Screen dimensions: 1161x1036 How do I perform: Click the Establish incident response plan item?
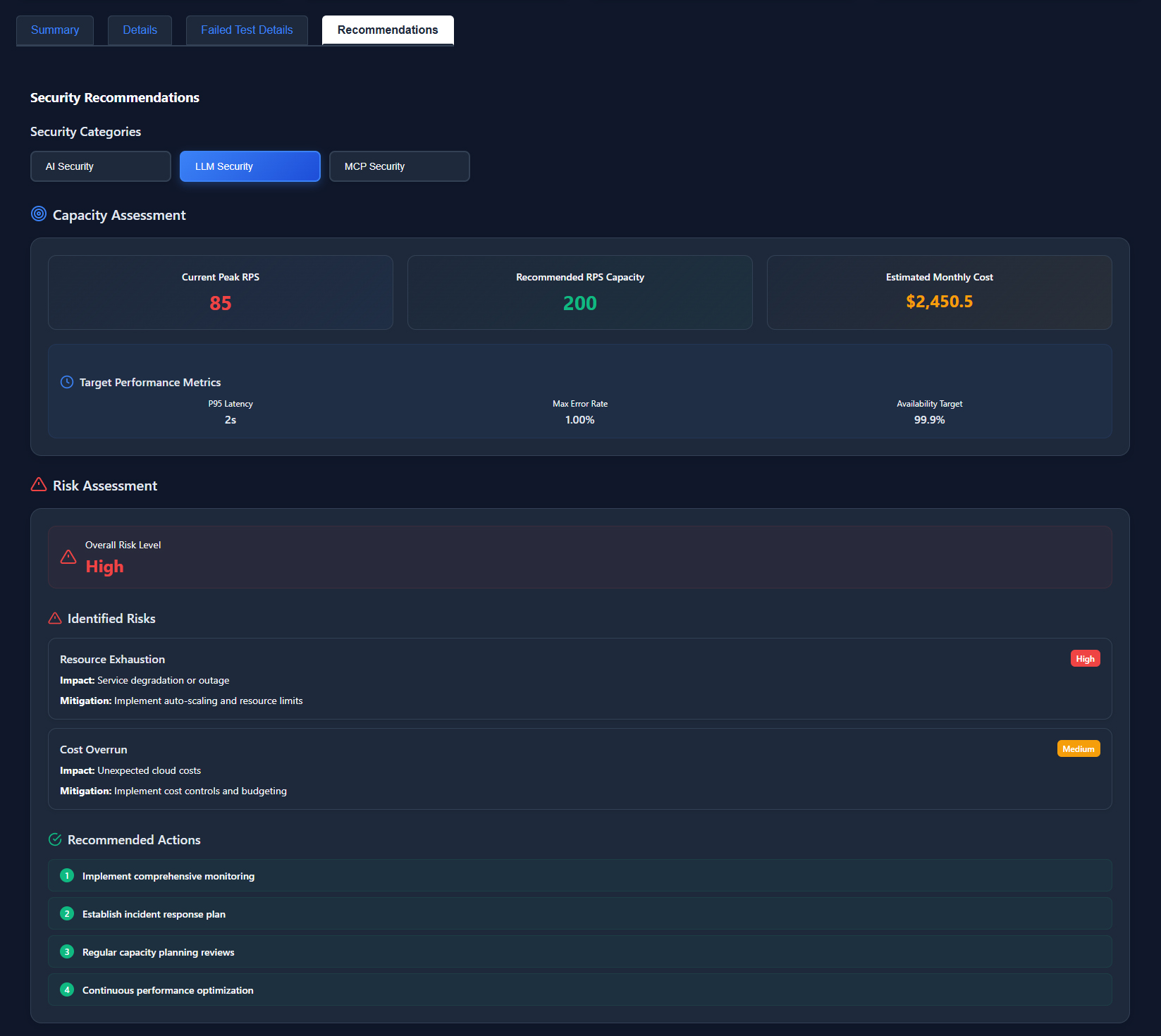click(x=154, y=914)
